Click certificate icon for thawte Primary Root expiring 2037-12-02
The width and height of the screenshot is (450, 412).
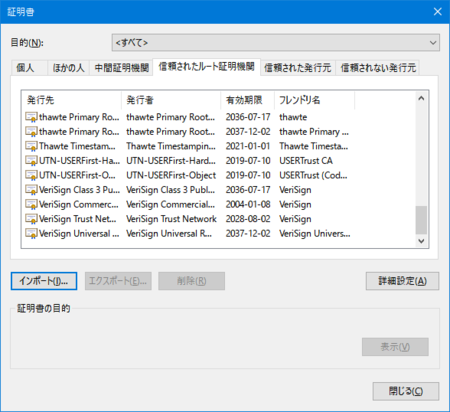(31, 132)
